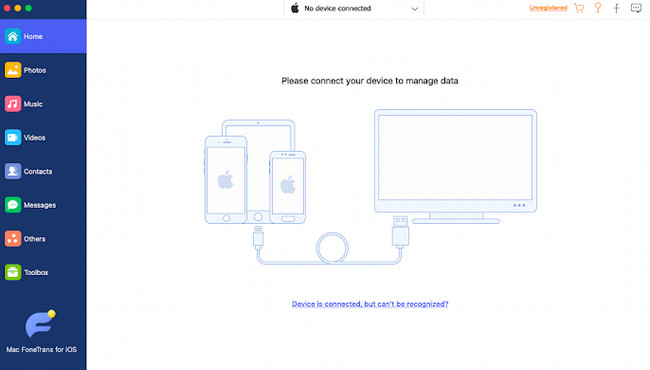Click the Mac FoneTrans for iOS logo

pos(40,324)
